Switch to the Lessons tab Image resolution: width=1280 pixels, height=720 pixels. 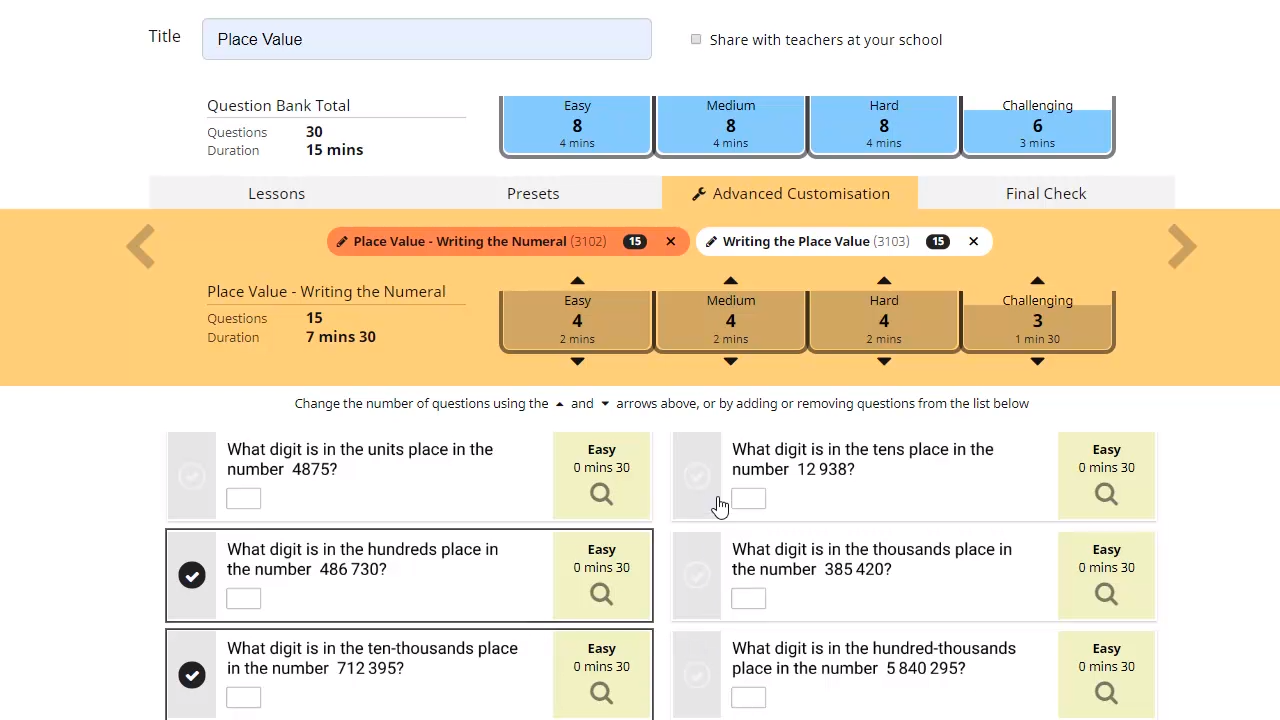(x=276, y=194)
